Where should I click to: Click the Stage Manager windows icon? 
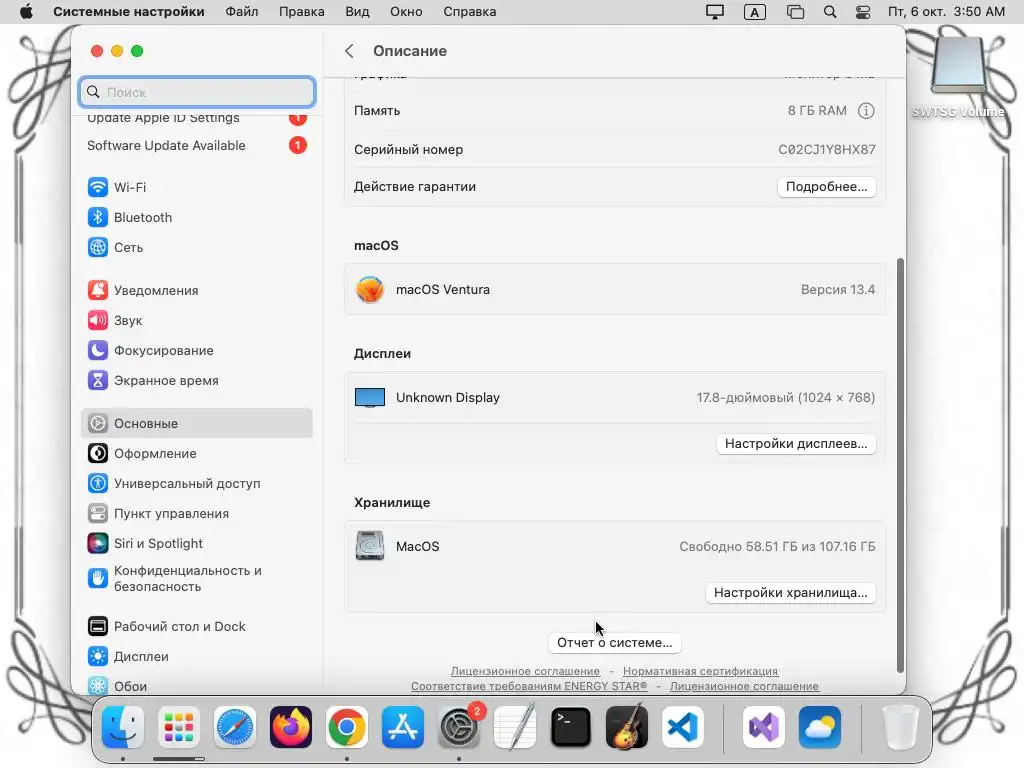coord(795,12)
